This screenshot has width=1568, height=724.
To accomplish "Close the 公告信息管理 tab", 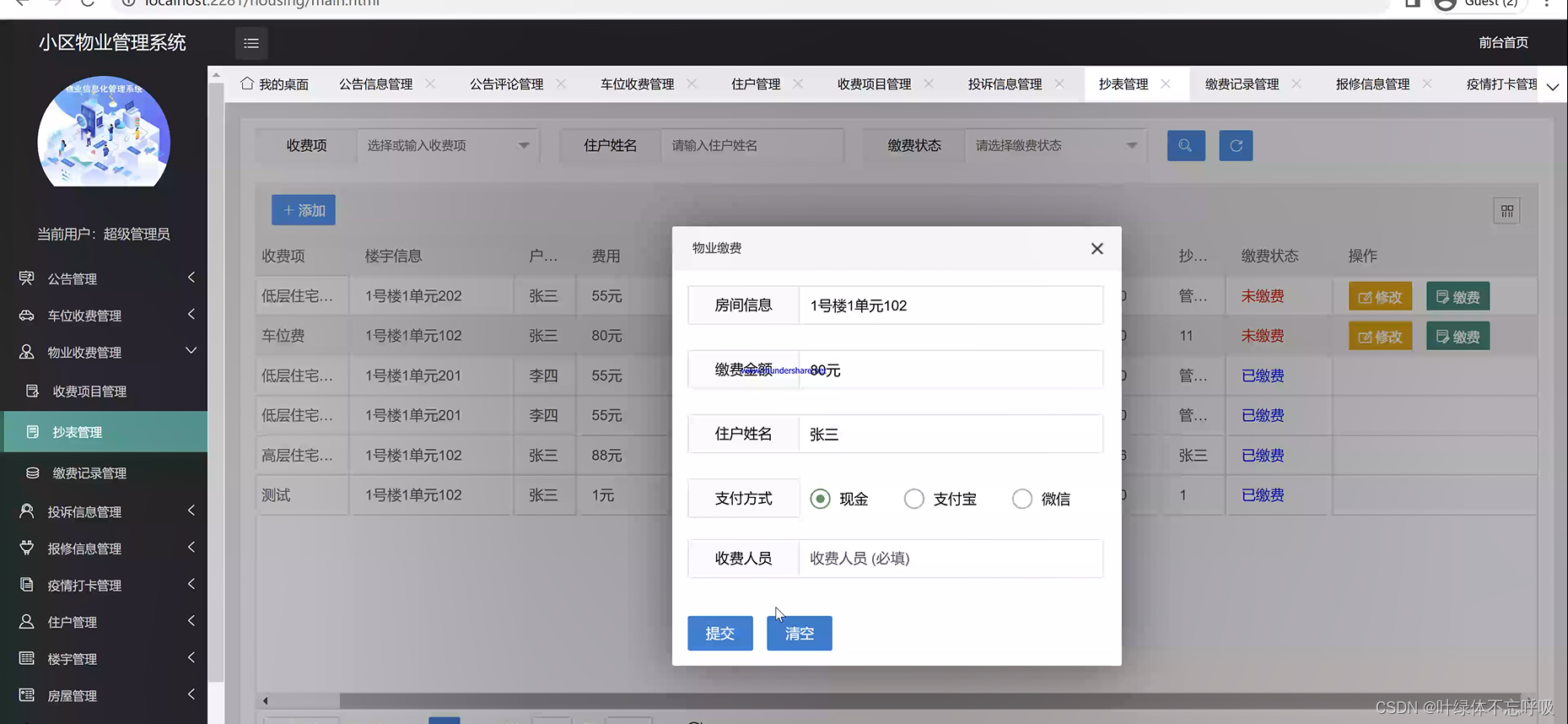I will coord(430,84).
